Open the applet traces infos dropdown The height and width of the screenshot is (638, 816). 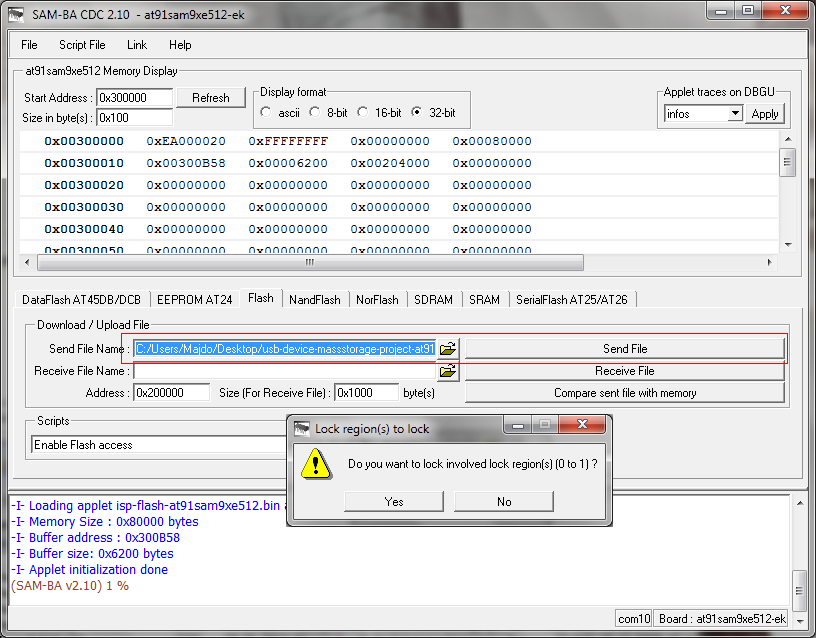[734, 113]
